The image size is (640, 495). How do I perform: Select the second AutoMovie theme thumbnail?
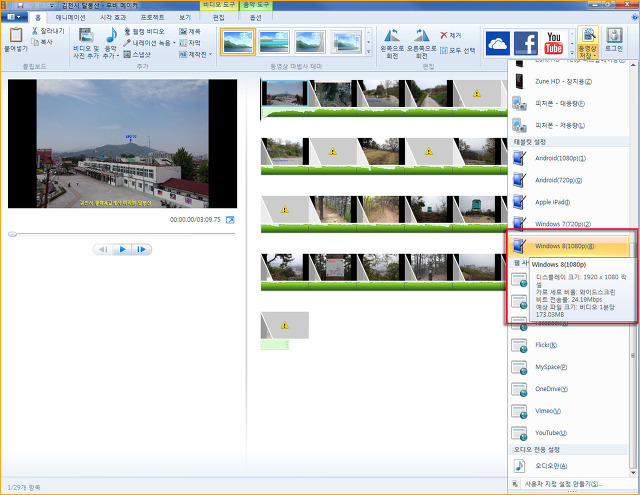(274, 42)
